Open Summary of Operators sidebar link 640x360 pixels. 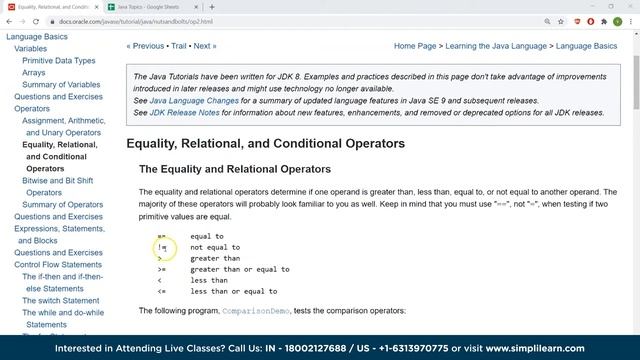pyautogui.click(x=62, y=204)
